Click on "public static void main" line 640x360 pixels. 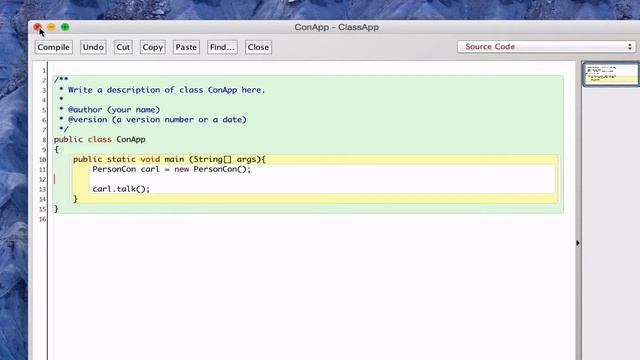169,159
